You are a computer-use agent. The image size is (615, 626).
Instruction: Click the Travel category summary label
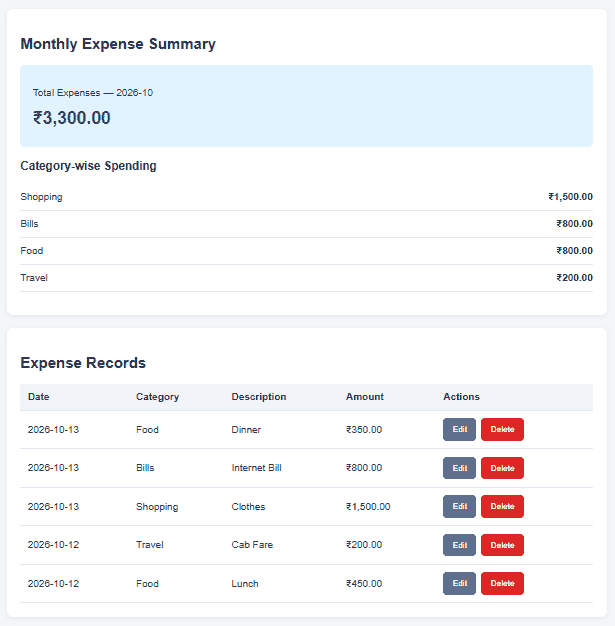[34, 278]
